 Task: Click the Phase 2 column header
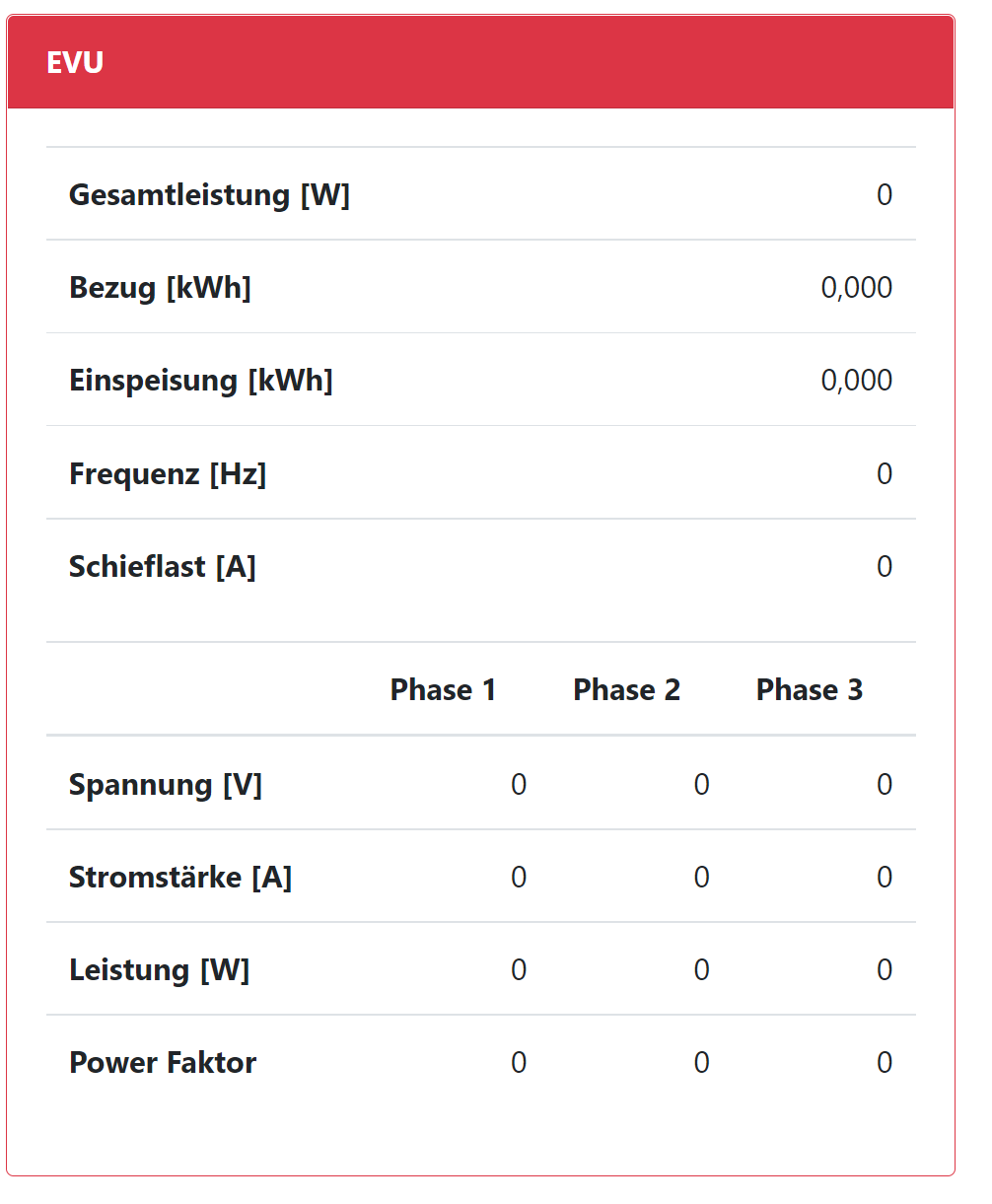(x=626, y=689)
